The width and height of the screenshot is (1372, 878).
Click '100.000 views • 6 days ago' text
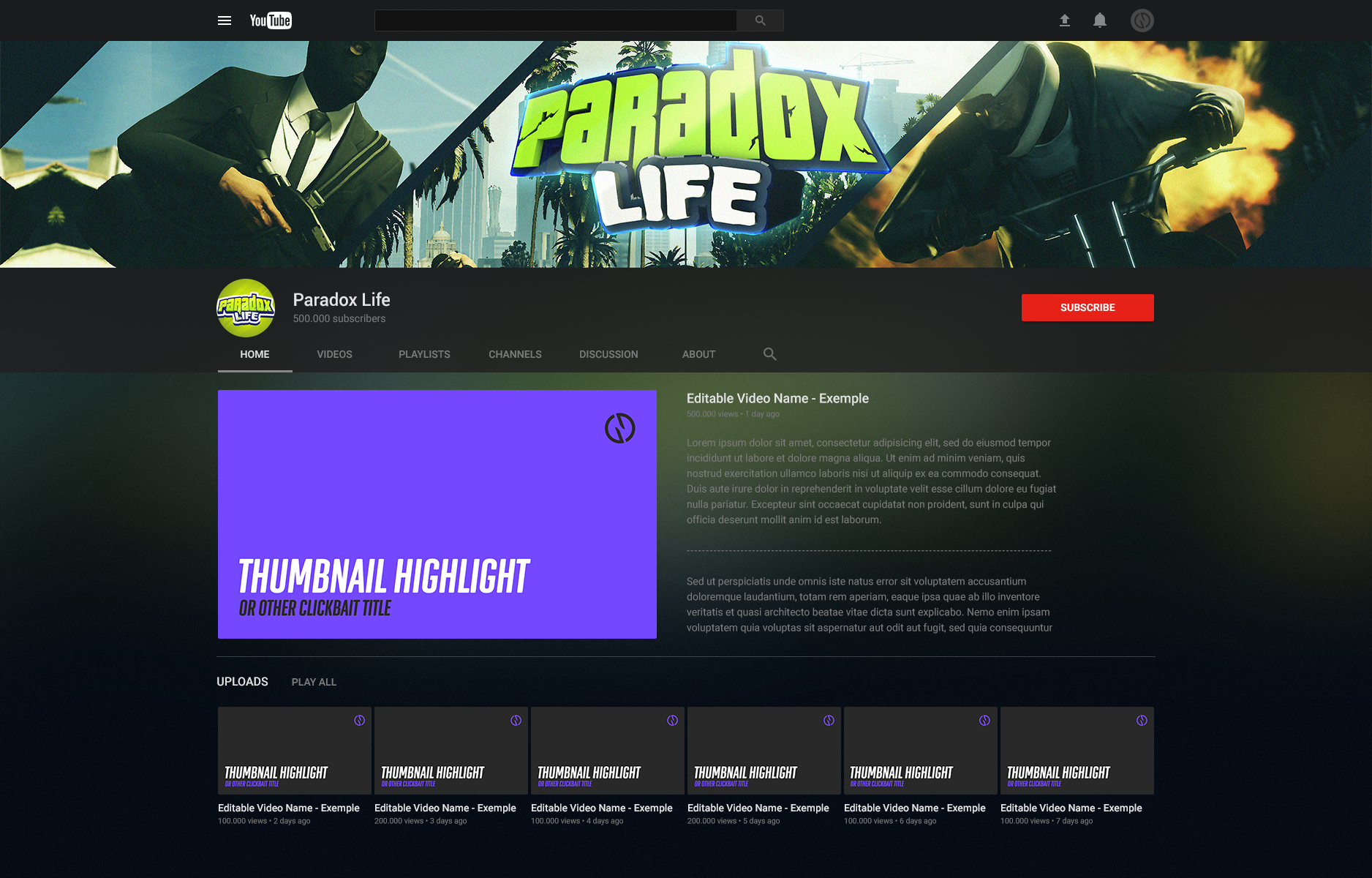pos(890,821)
